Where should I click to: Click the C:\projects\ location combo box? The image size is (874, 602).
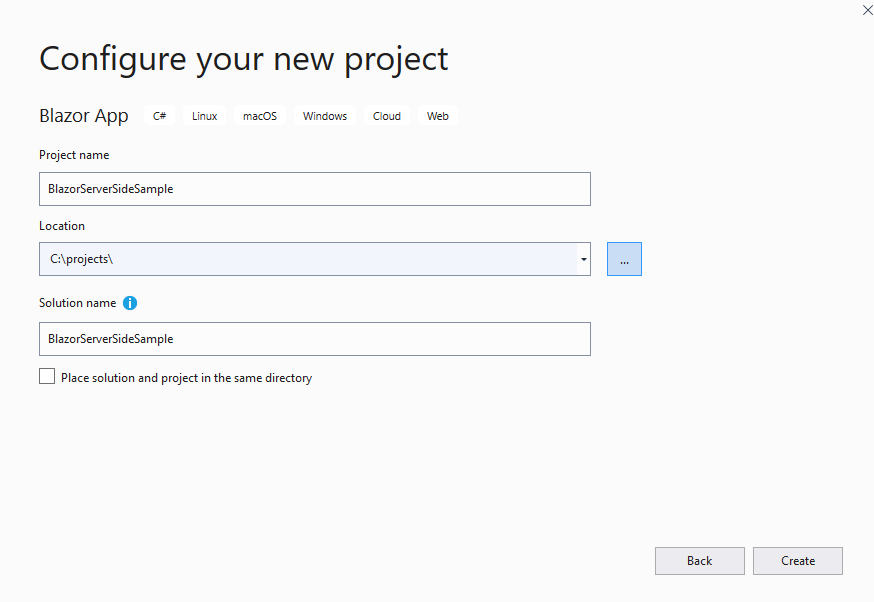308,259
